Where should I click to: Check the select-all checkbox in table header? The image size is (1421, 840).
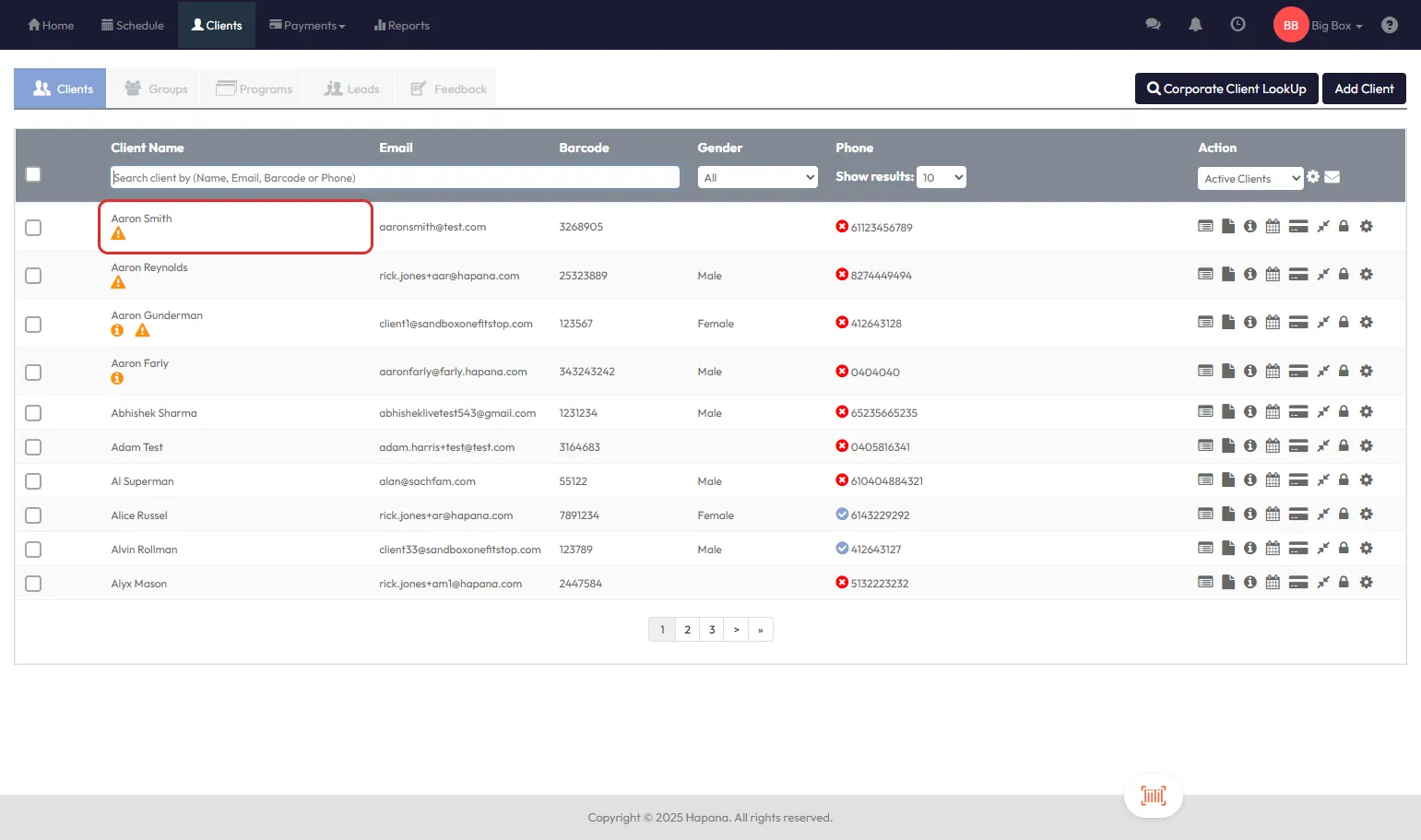click(x=33, y=174)
